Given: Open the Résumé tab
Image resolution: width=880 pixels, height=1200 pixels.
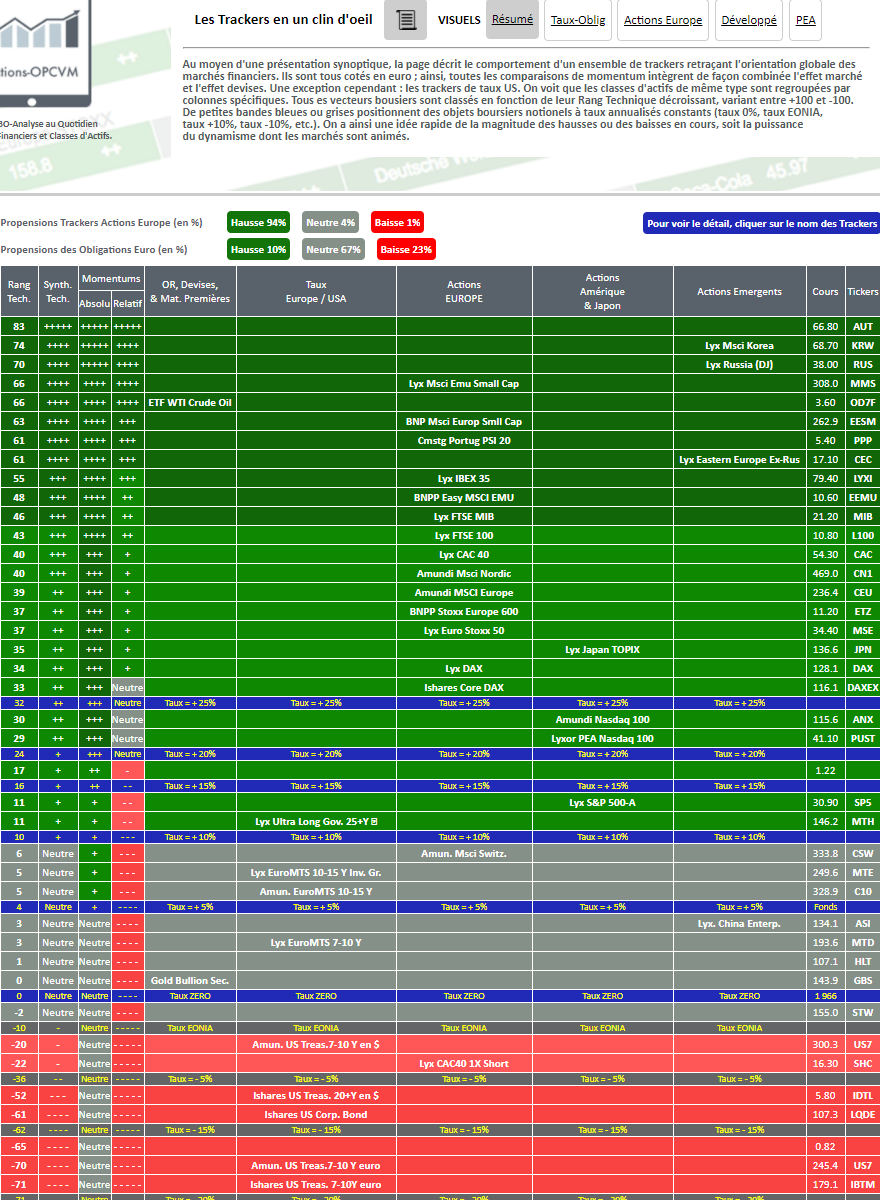Looking at the screenshot, I should coord(512,20).
